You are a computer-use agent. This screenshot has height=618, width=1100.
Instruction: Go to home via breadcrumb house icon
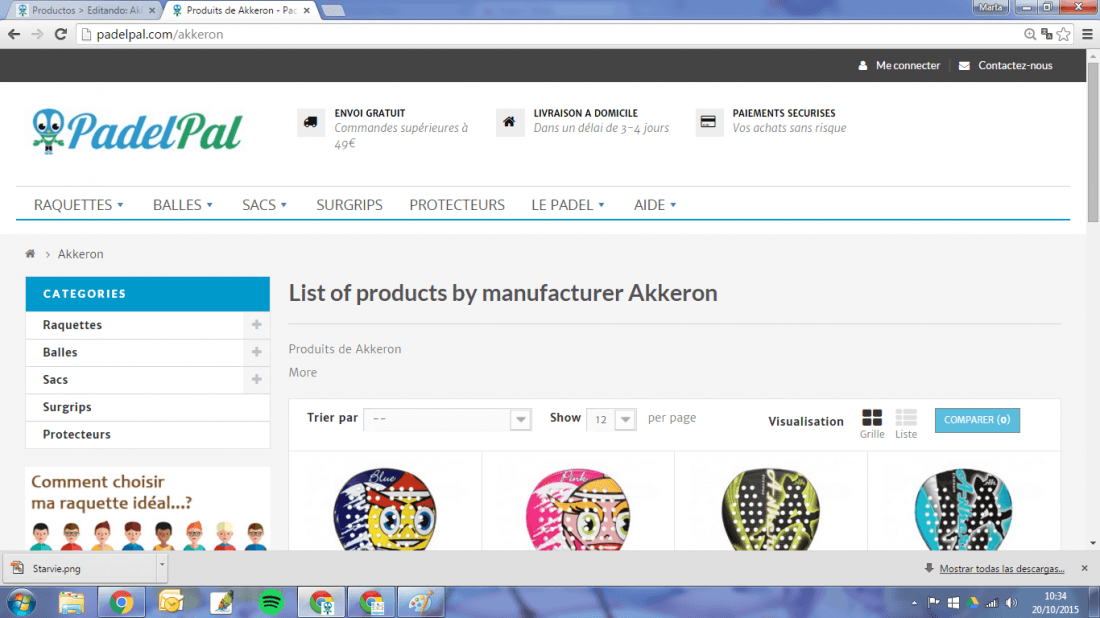point(30,254)
